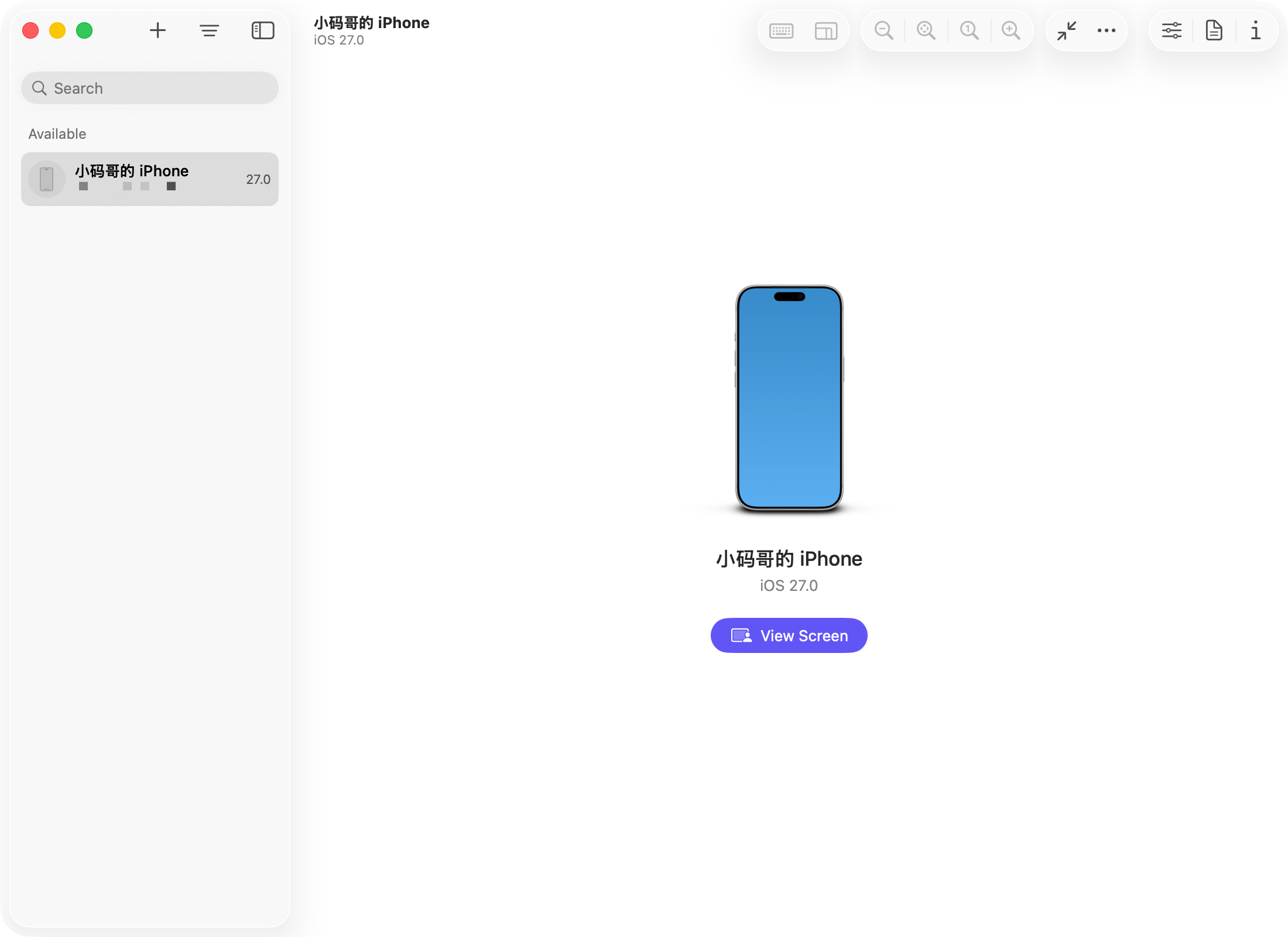Zoom out with minus magnifier

883,30
